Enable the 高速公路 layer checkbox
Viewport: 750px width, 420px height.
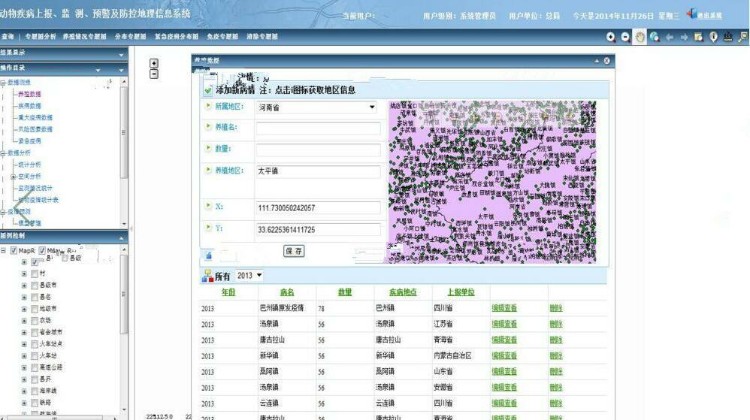click(x=34, y=367)
